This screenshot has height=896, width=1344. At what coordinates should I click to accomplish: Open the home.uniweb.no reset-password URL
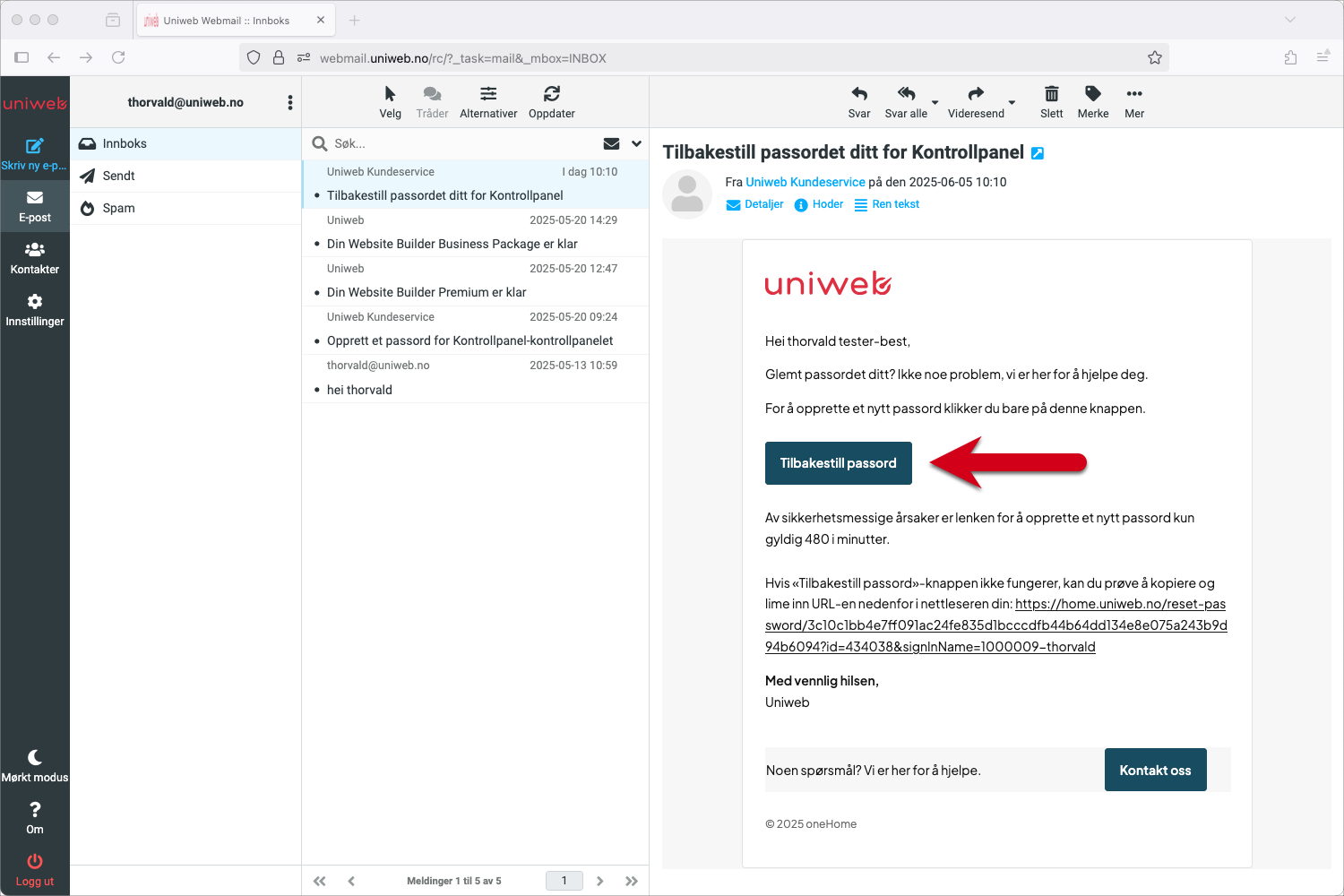995,625
